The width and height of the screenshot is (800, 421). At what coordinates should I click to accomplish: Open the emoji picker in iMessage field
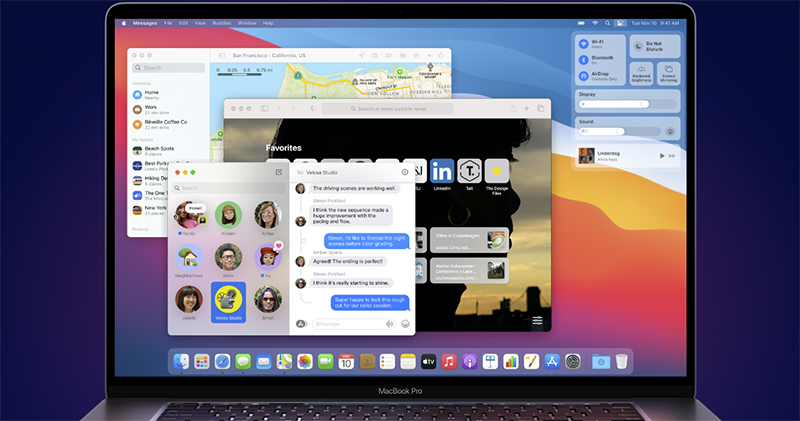click(405, 324)
